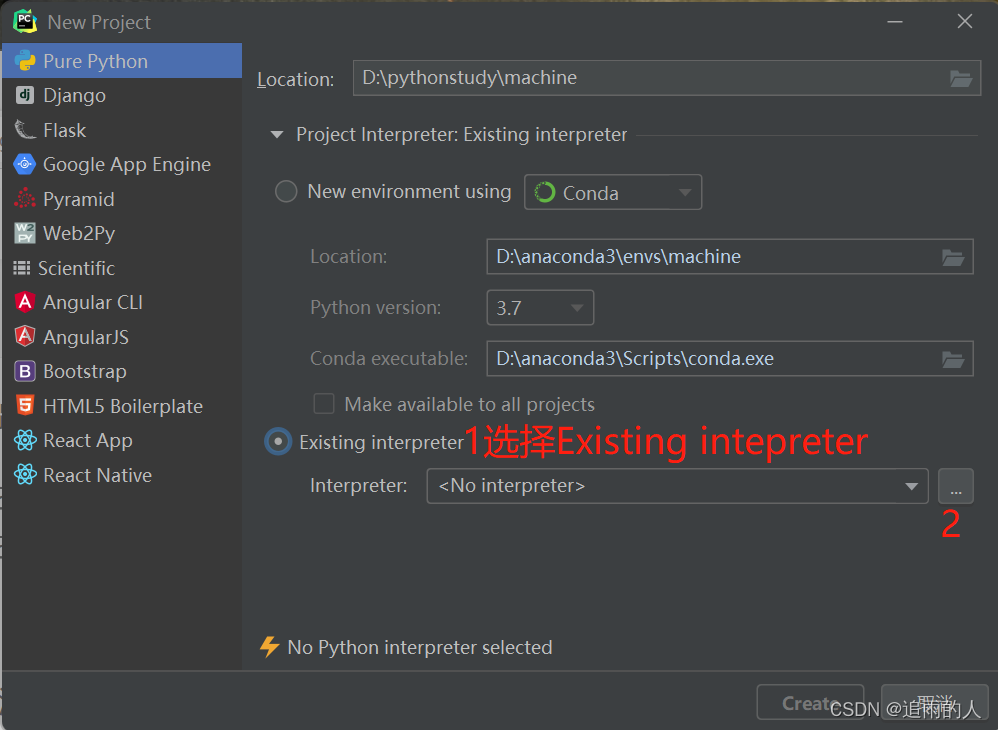Click the Pure Python project icon
The image size is (998, 730).
click(25, 61)
